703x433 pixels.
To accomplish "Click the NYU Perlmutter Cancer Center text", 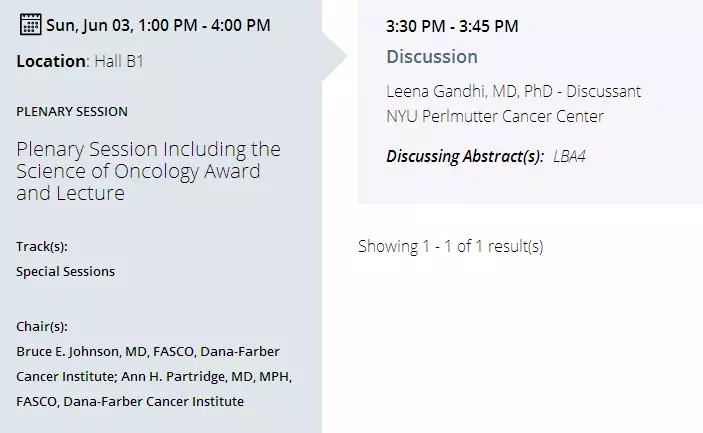I will 495,117.
